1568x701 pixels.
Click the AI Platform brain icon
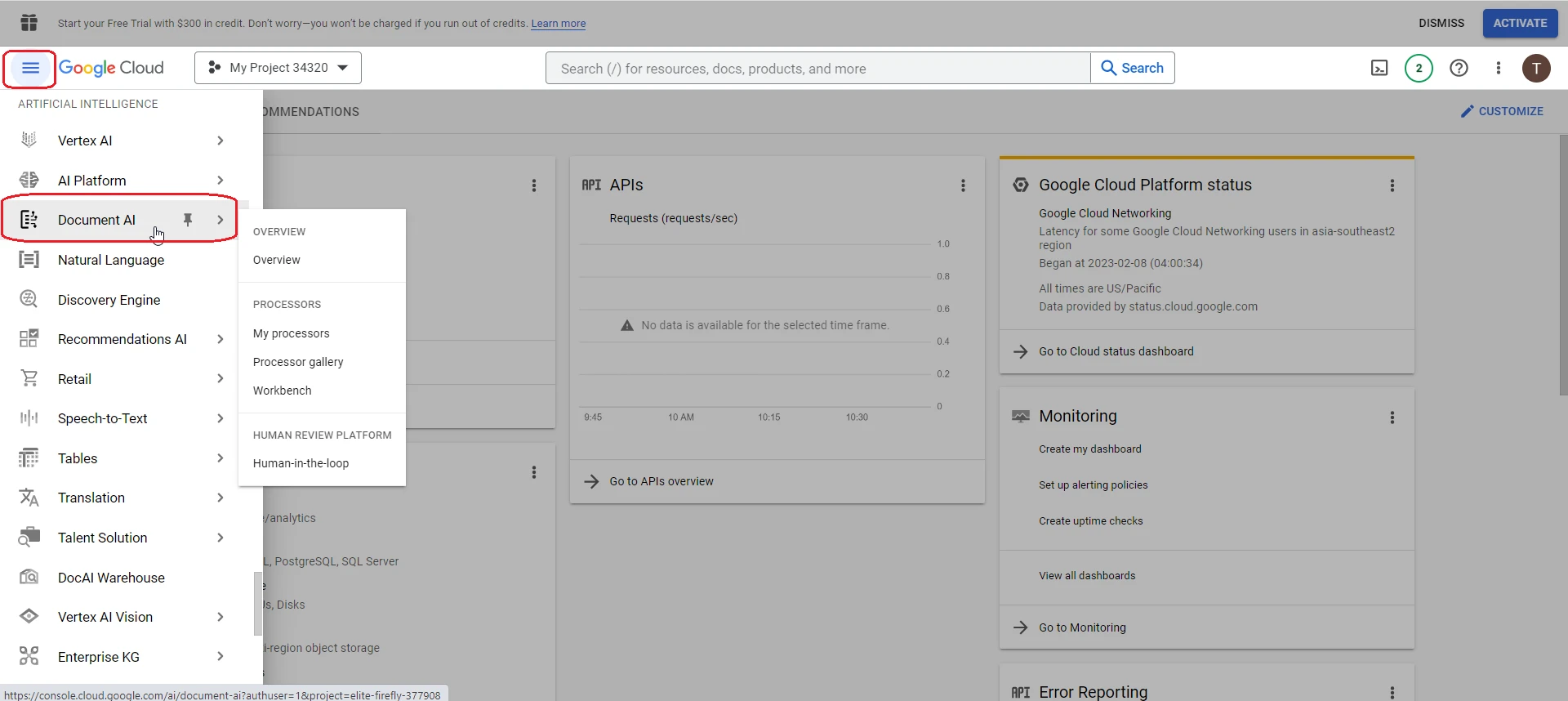[x=29, y=181]
